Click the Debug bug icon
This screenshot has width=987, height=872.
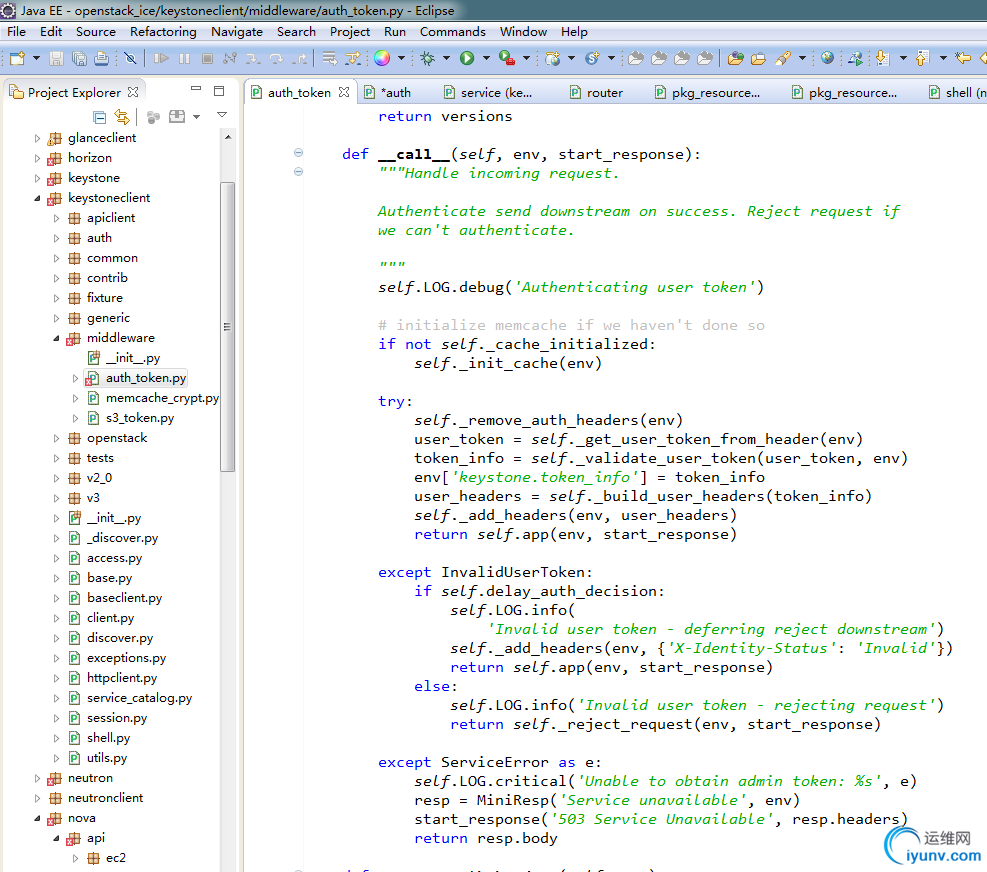(428, 59)
